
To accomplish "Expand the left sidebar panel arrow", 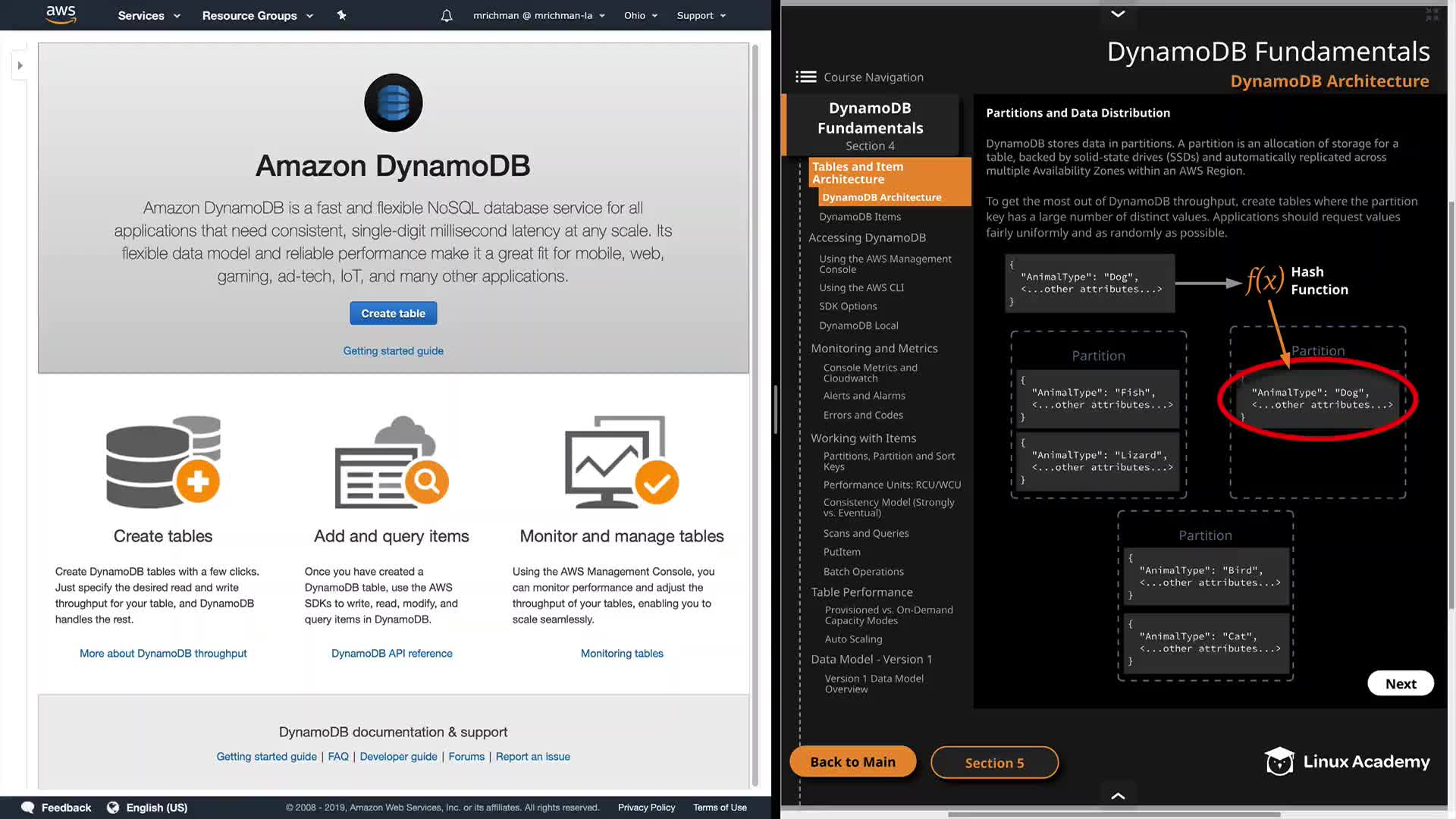I will pos(20,65).
